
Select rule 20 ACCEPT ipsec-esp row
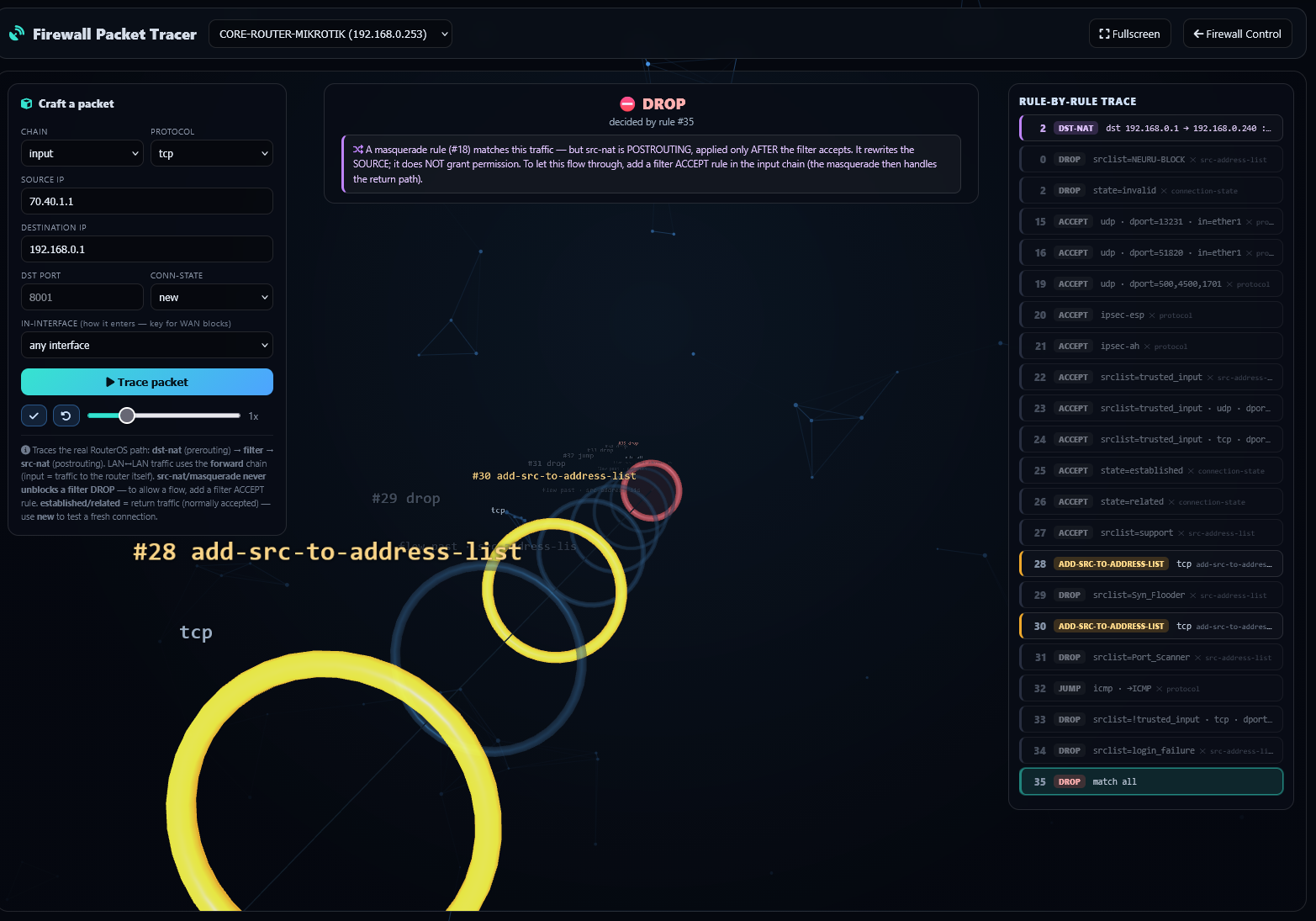click(x=1151, y=315)
